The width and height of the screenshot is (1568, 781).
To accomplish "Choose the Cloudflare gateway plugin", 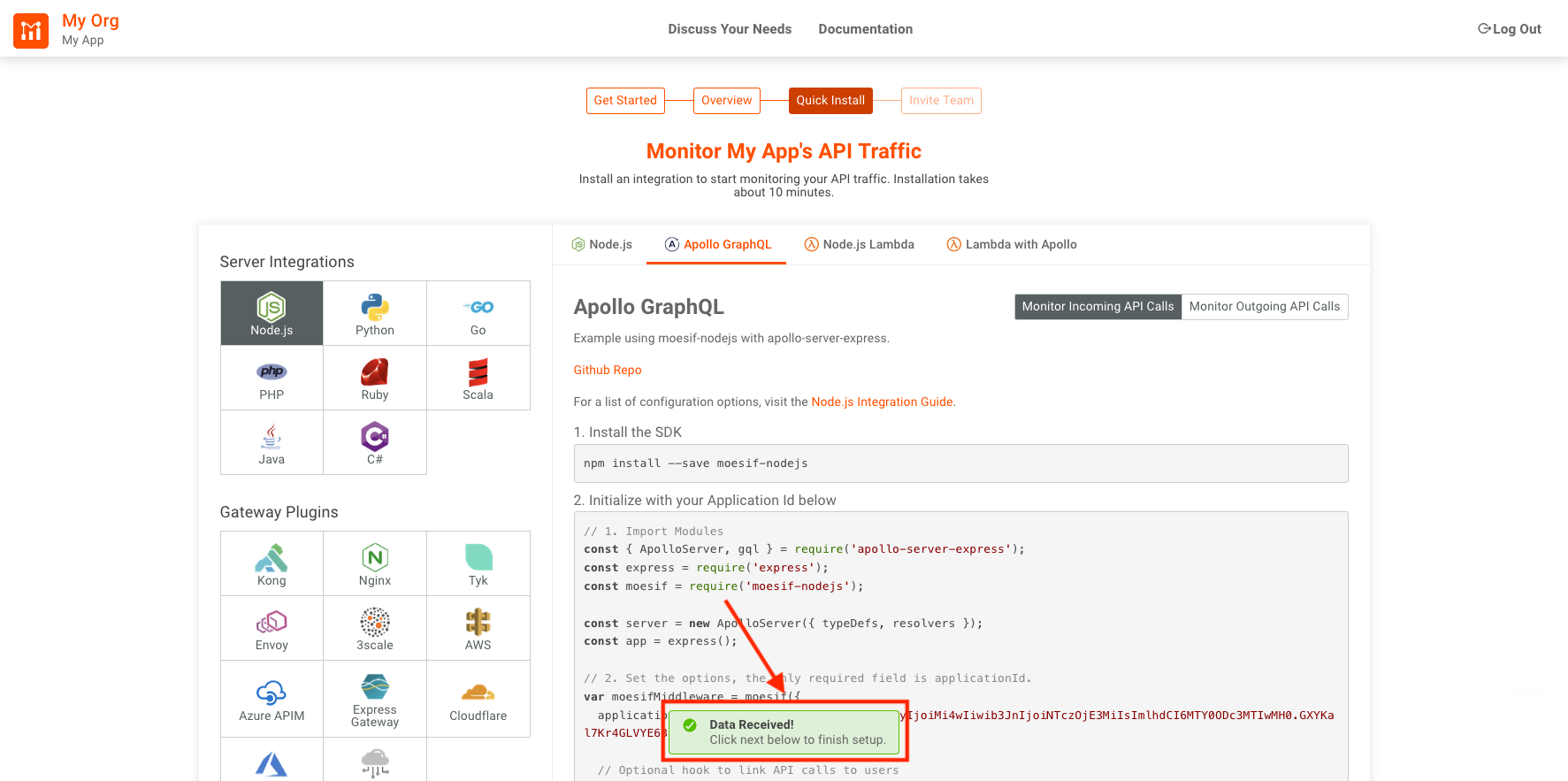I will click(478, 700).
